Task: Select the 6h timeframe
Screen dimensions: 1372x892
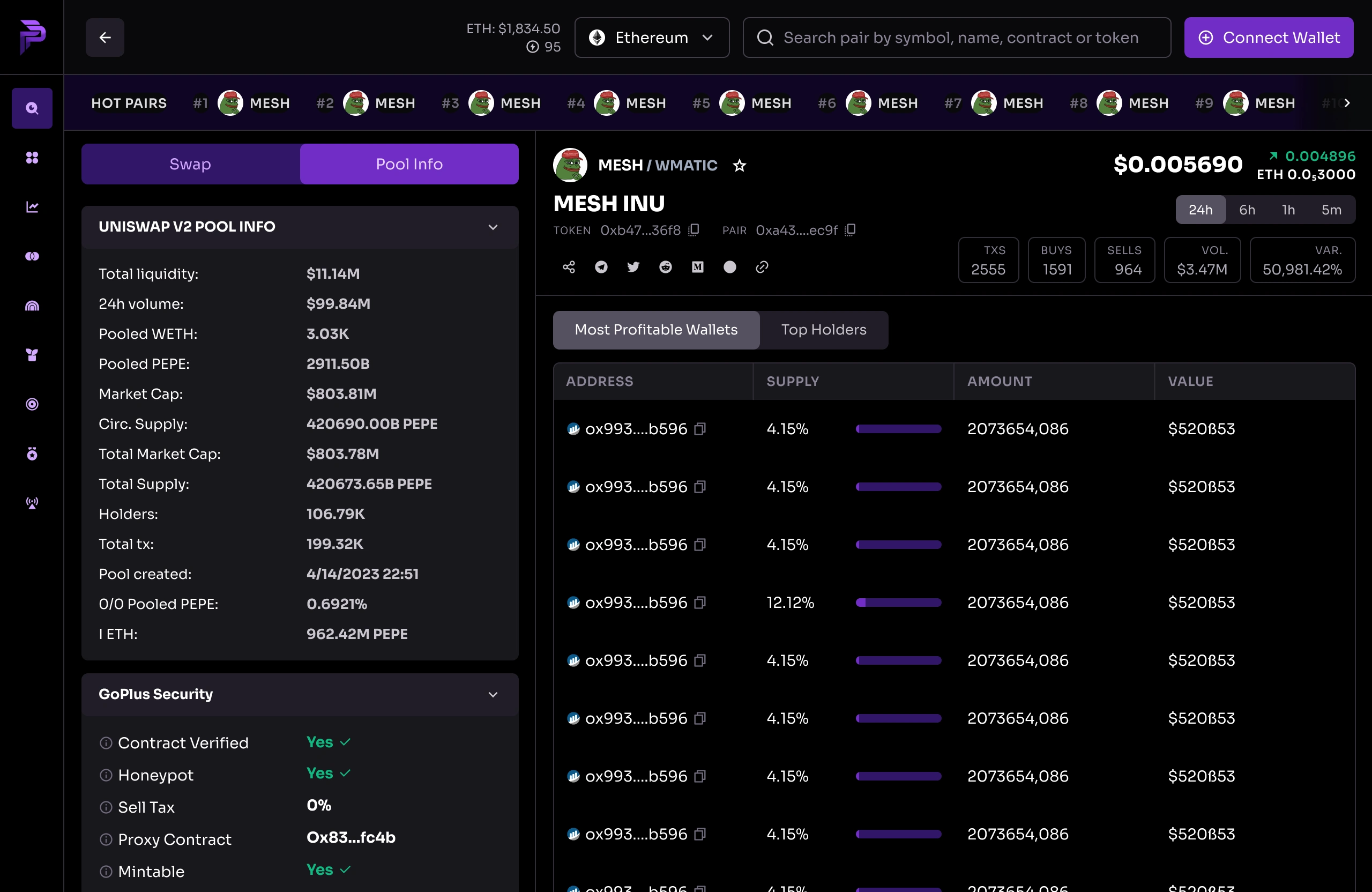Action: click(x=1247, y=210)
